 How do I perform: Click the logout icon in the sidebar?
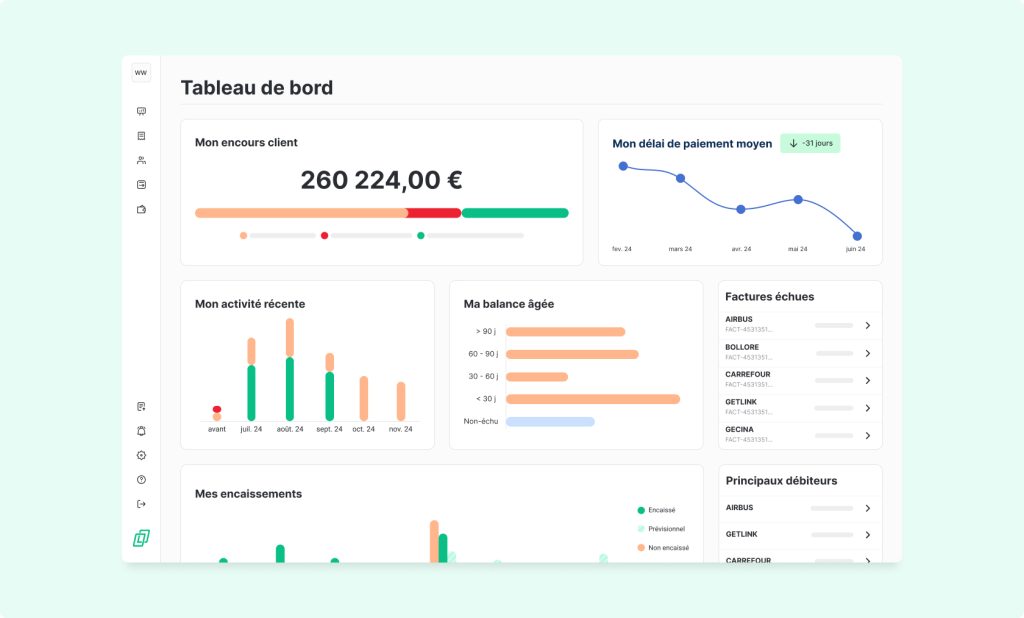click(141, 502)
